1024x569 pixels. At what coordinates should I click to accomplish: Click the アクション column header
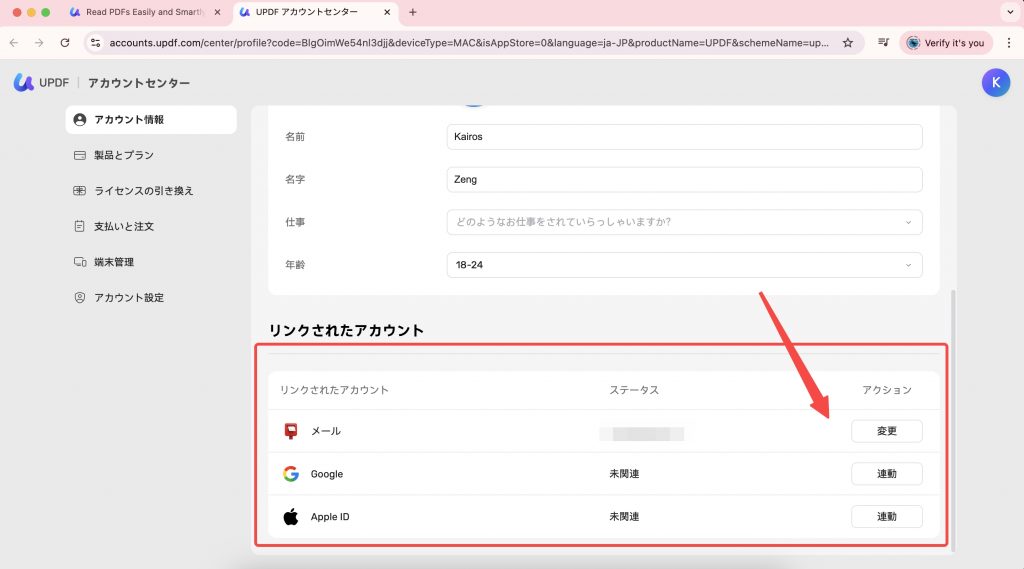click(886, 390)
